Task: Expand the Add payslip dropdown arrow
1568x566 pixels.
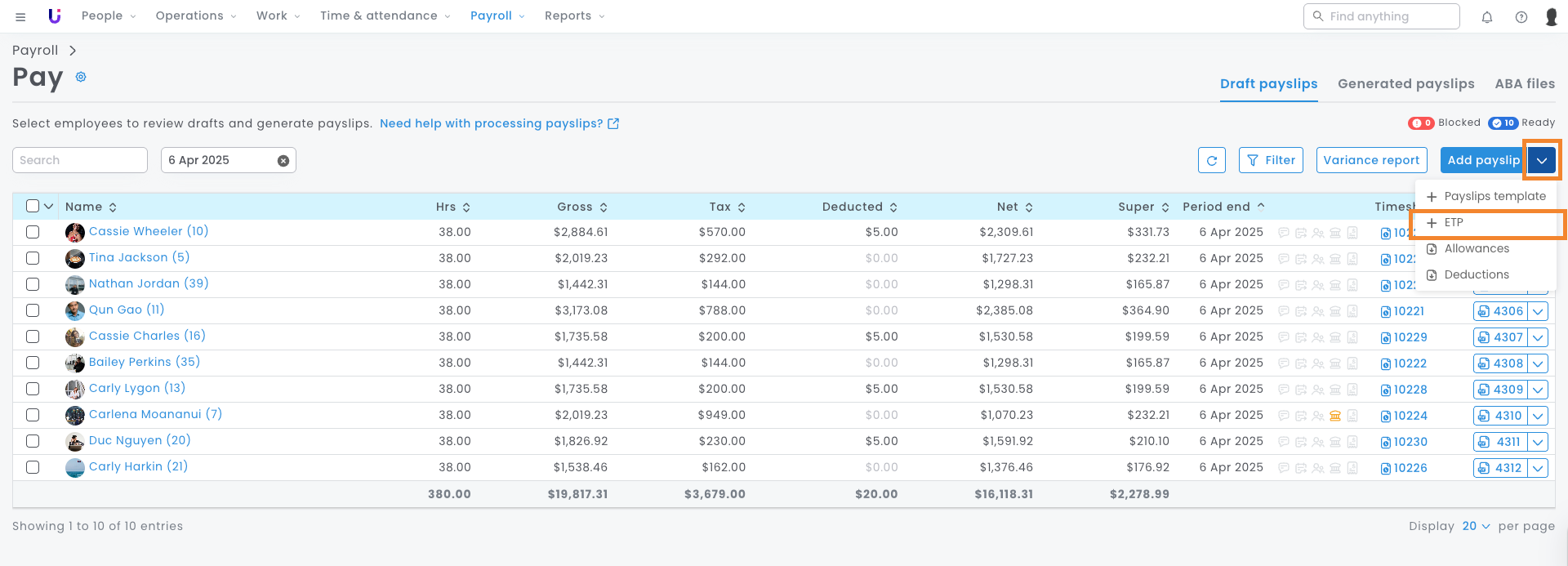Action: [1541, 160]
